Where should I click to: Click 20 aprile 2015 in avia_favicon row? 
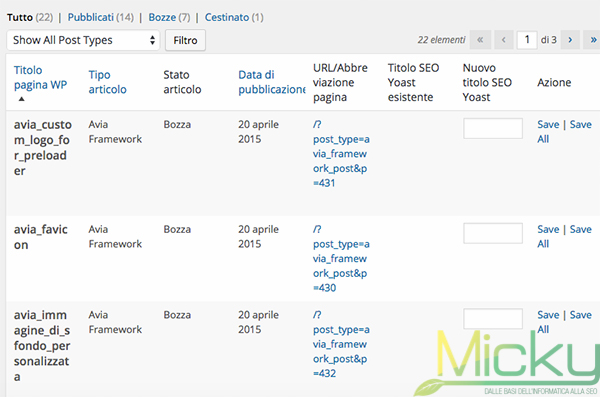(258, 237)
